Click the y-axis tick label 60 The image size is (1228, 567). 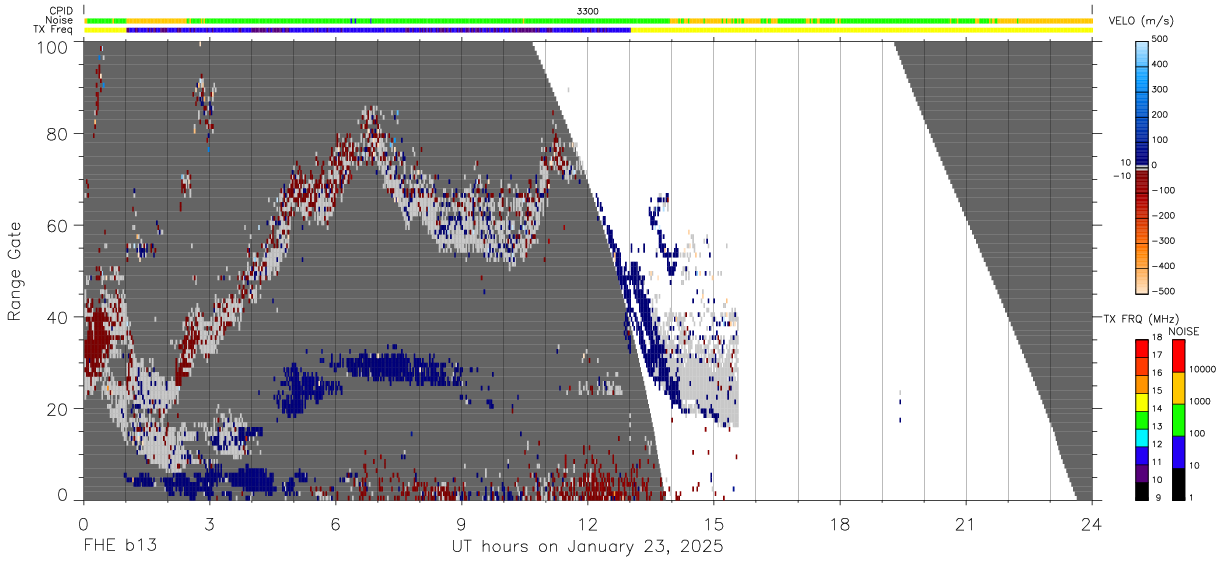point(58,226)
